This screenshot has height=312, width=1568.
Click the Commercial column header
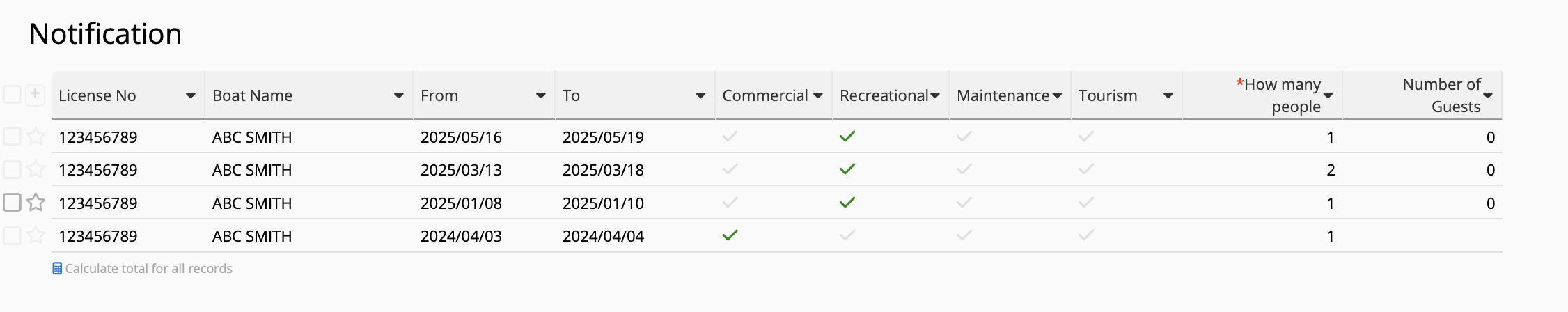[x=765, y=95]
